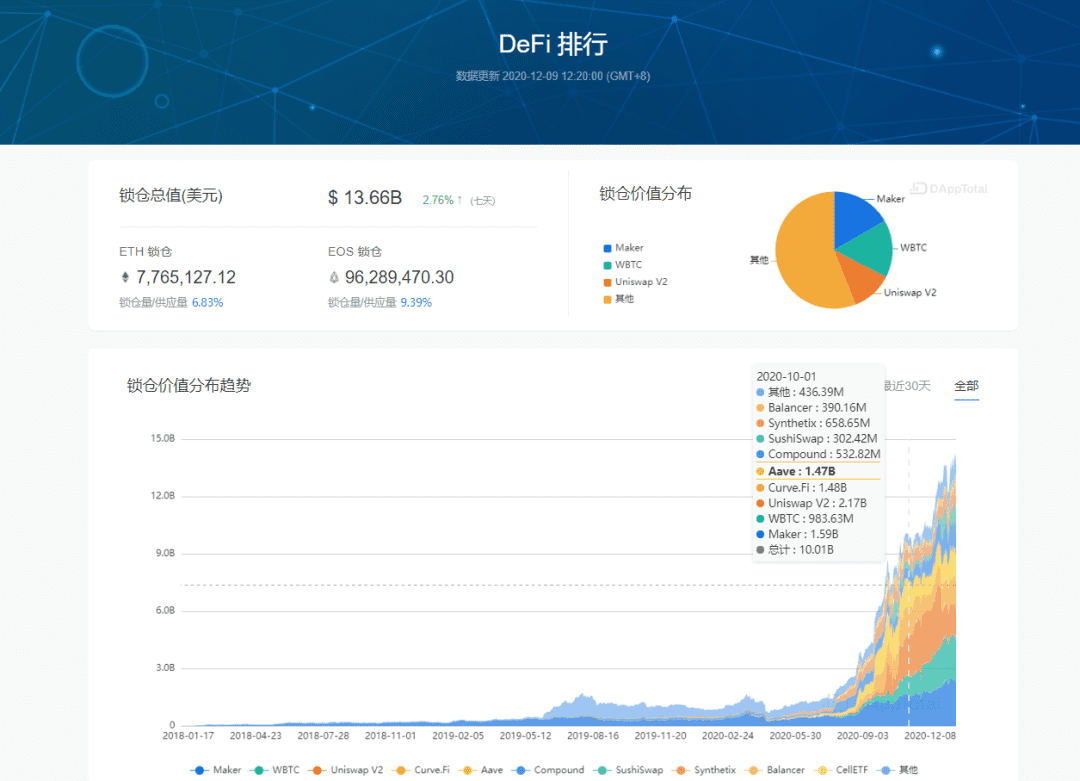The image size is (1080, 781).
Task: Click the blue Maker legend swatch in pie legend
Action: pos(608,248)
